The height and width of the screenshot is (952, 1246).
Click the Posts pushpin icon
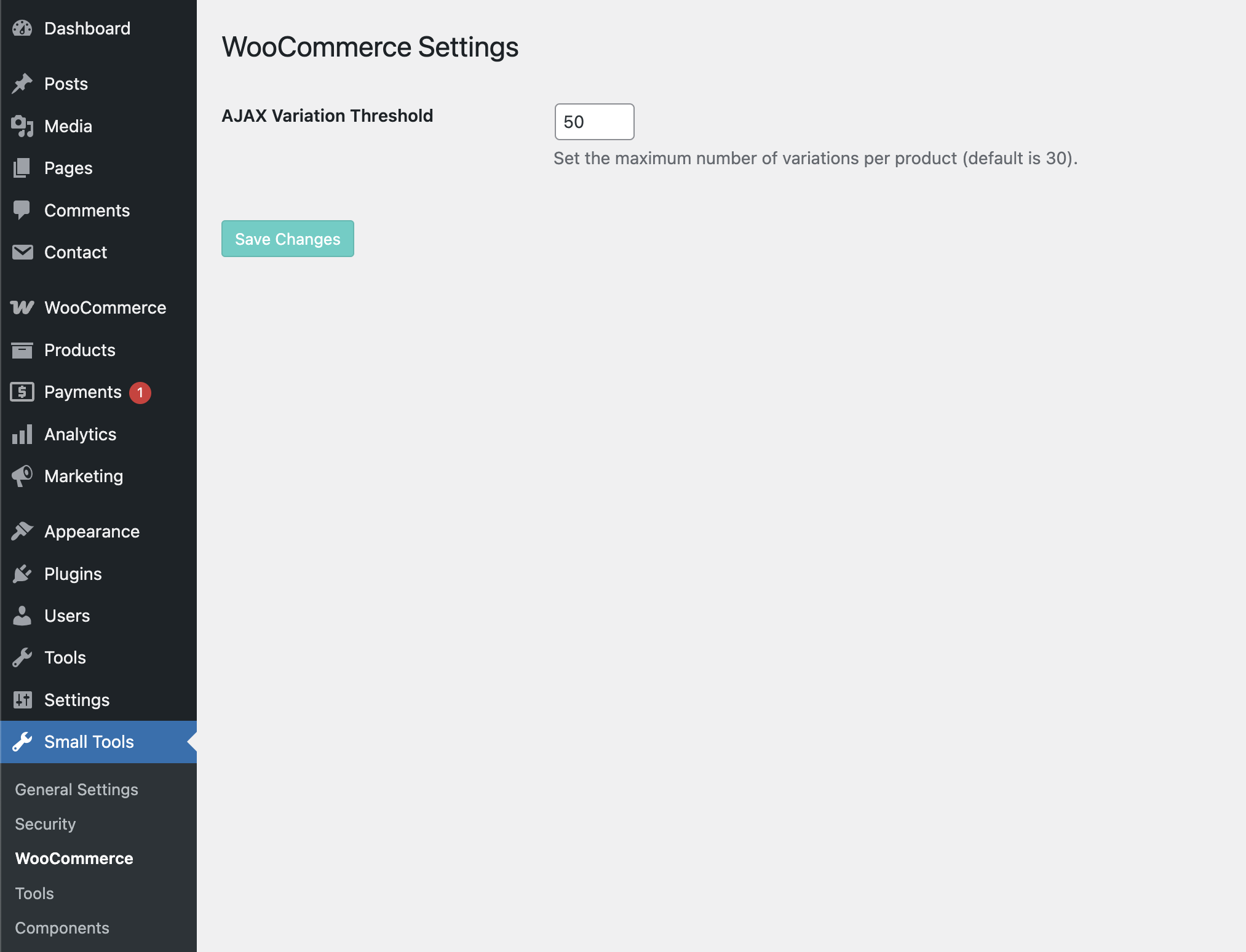(22, 84)
